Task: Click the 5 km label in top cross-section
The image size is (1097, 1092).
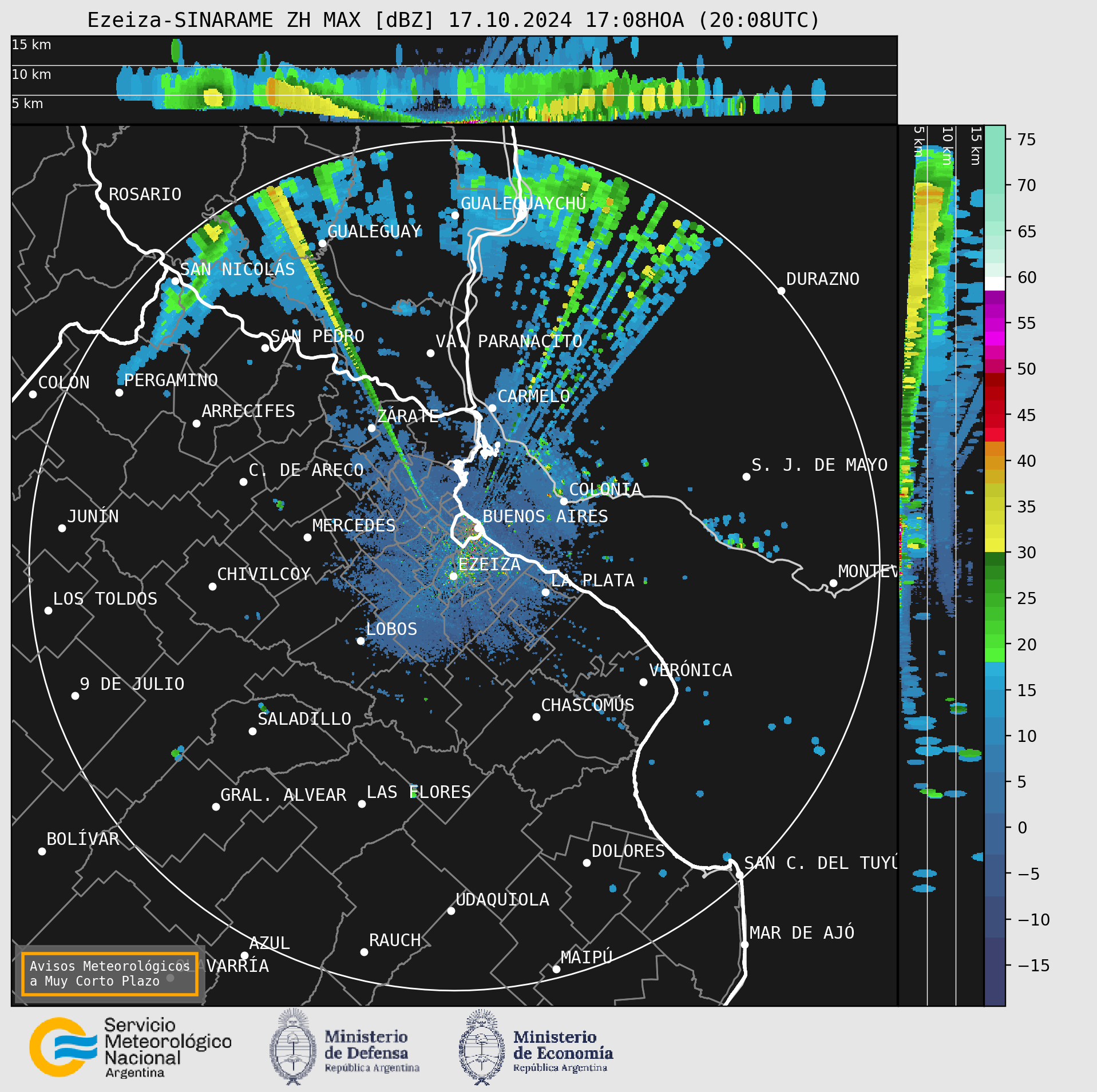Action: tap(27, 104)
